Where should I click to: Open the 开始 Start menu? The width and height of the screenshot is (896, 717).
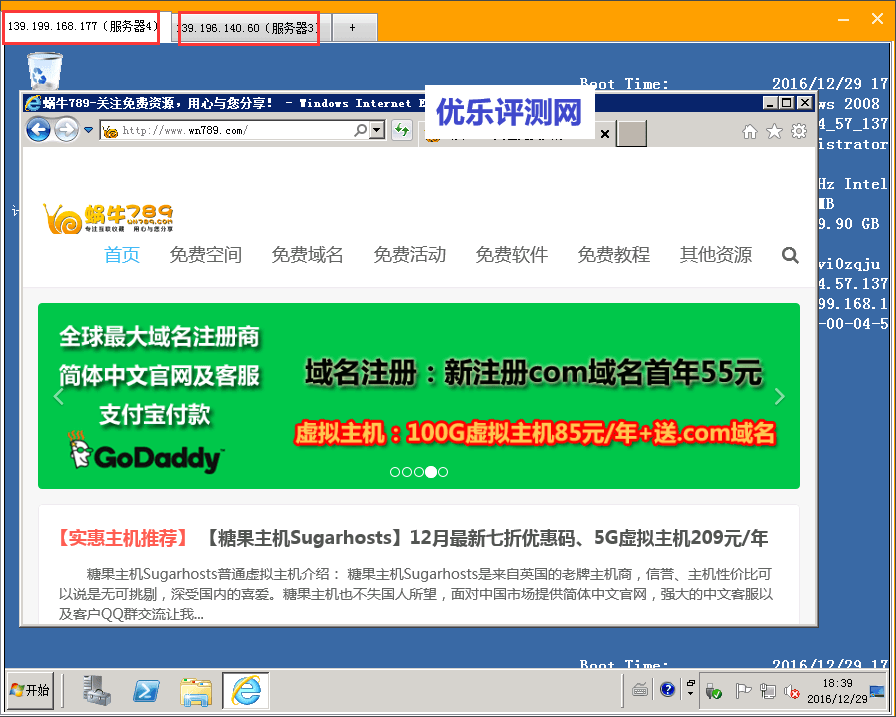[30, 690]
